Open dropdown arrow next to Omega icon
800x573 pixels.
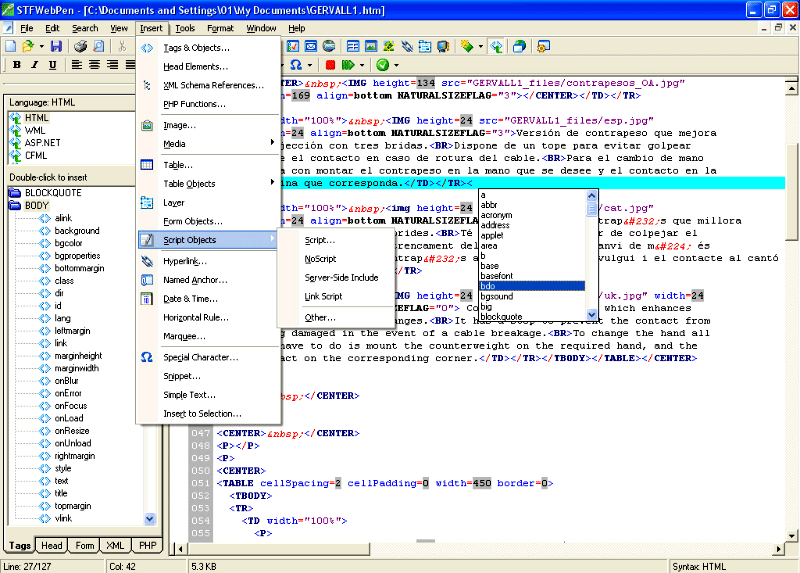click(310, 65)
